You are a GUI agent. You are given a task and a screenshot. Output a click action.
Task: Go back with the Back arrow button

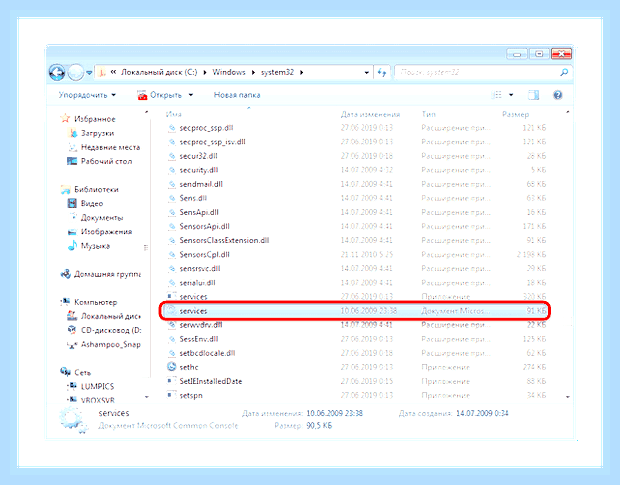coord(57,72)
